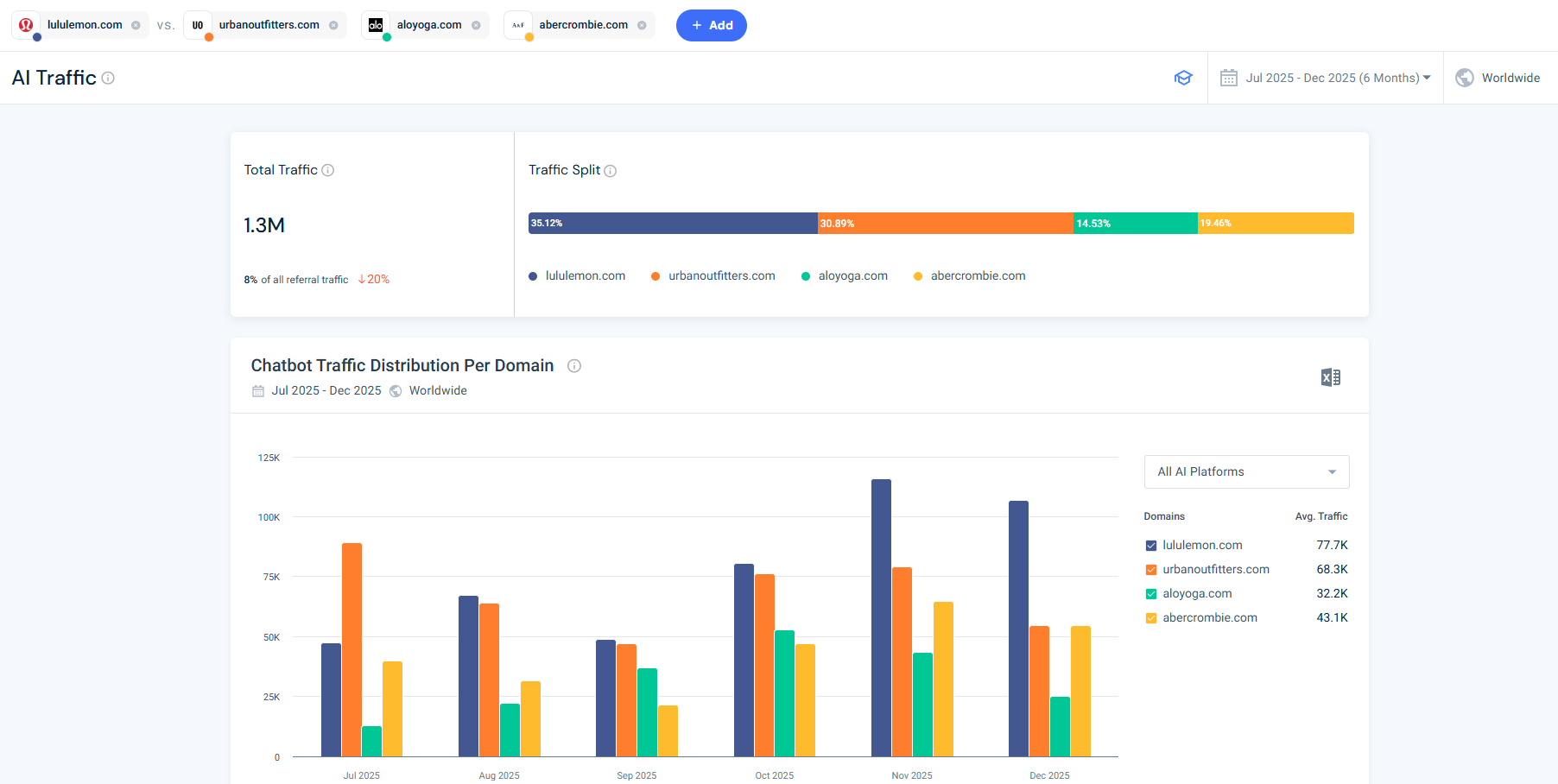Toggle the aloyoga.com domain checkbox
Viewport: 1558px width, 784px height.
(x=1151, y=594)
